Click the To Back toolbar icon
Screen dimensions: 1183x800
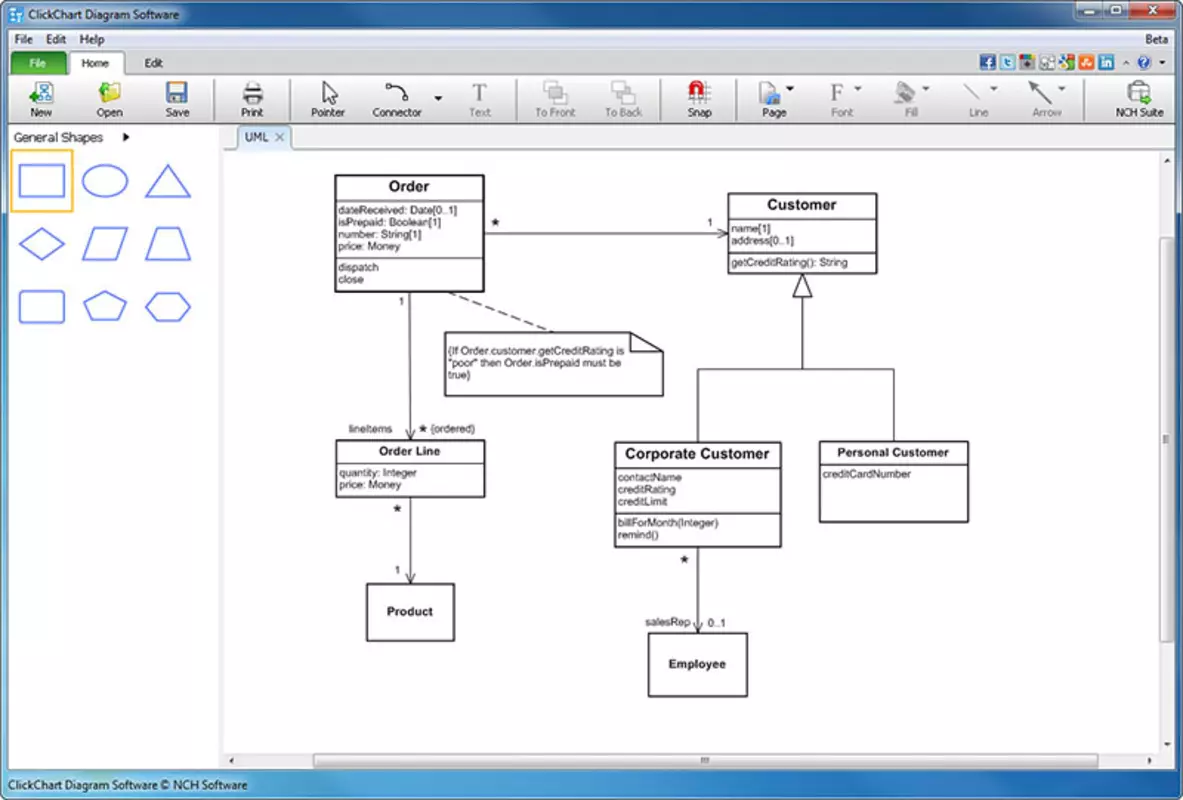[623, 100]
